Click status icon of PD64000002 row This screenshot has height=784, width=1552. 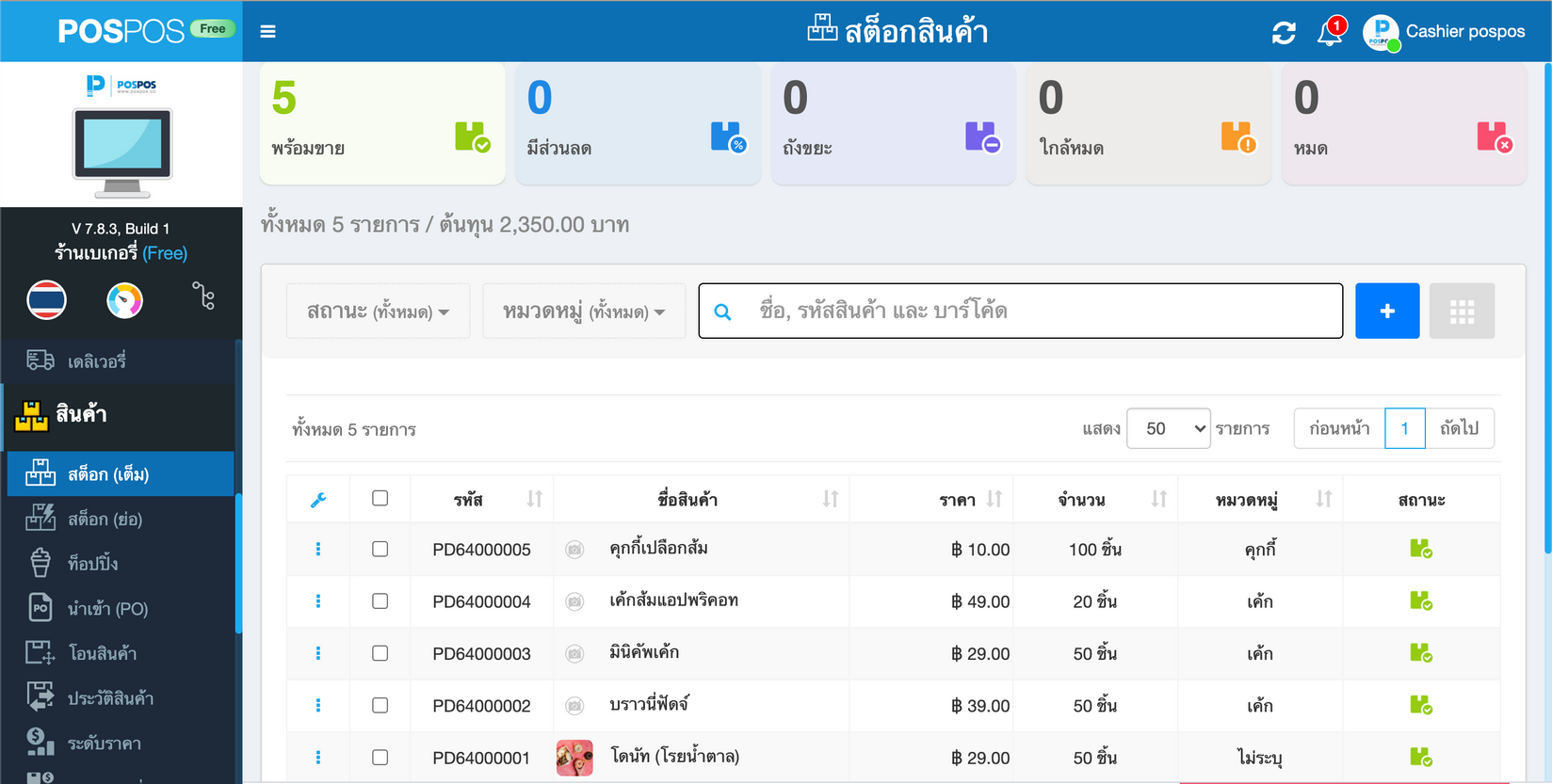(x=1421, y=705)
